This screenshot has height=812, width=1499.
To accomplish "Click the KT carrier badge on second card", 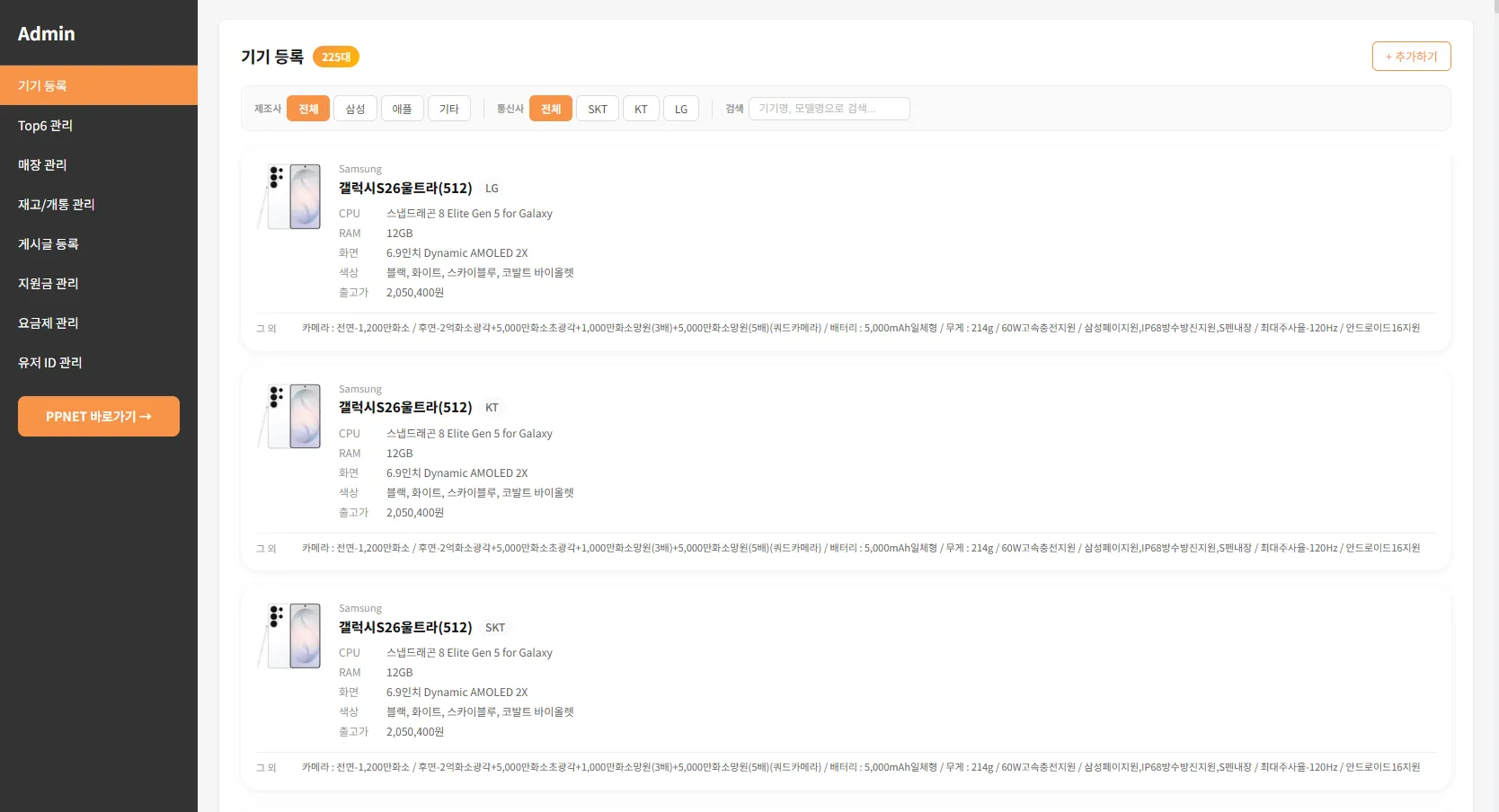I will (492, 408).
